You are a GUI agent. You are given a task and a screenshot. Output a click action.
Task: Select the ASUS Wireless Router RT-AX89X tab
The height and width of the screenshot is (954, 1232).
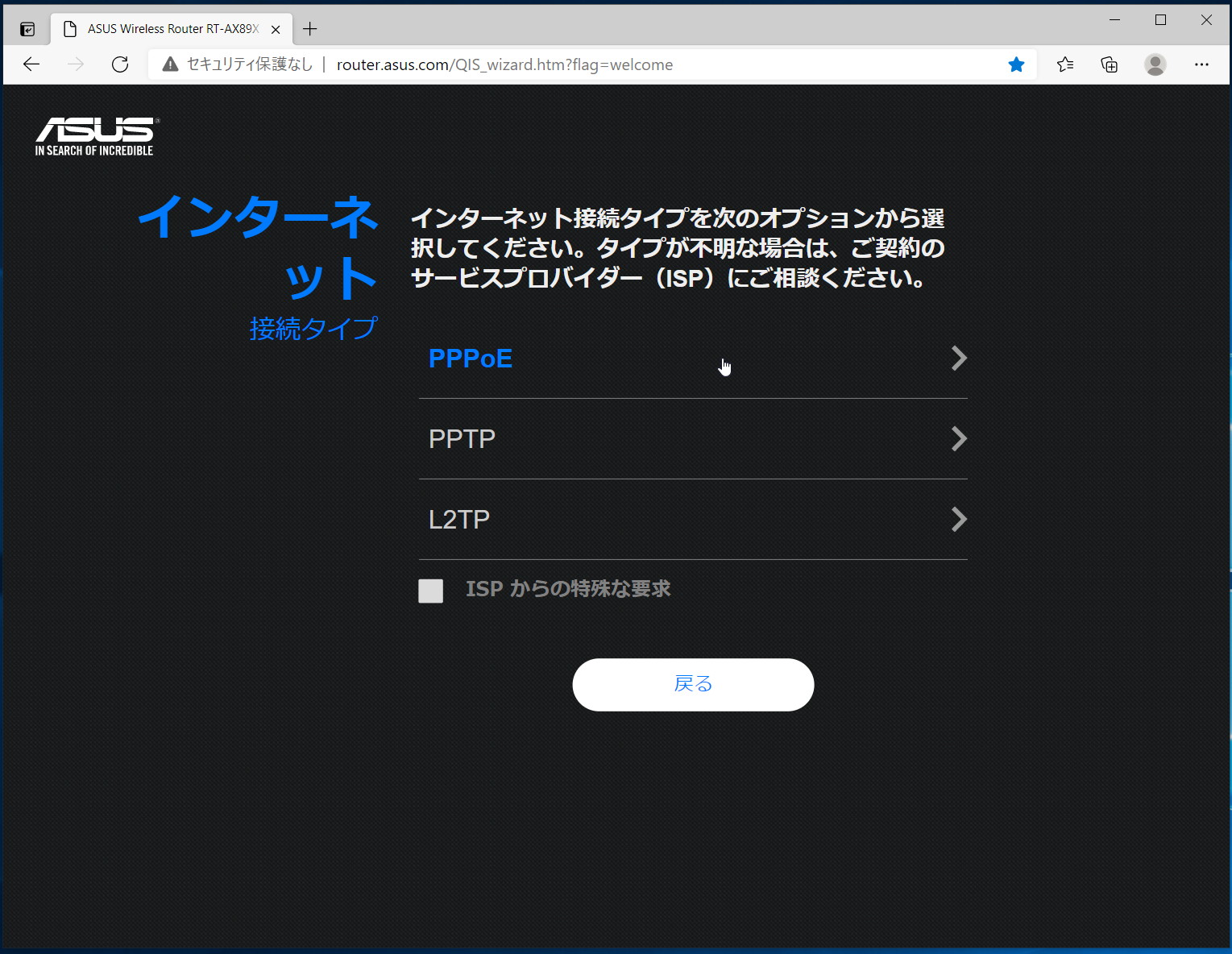coord(172,29)
